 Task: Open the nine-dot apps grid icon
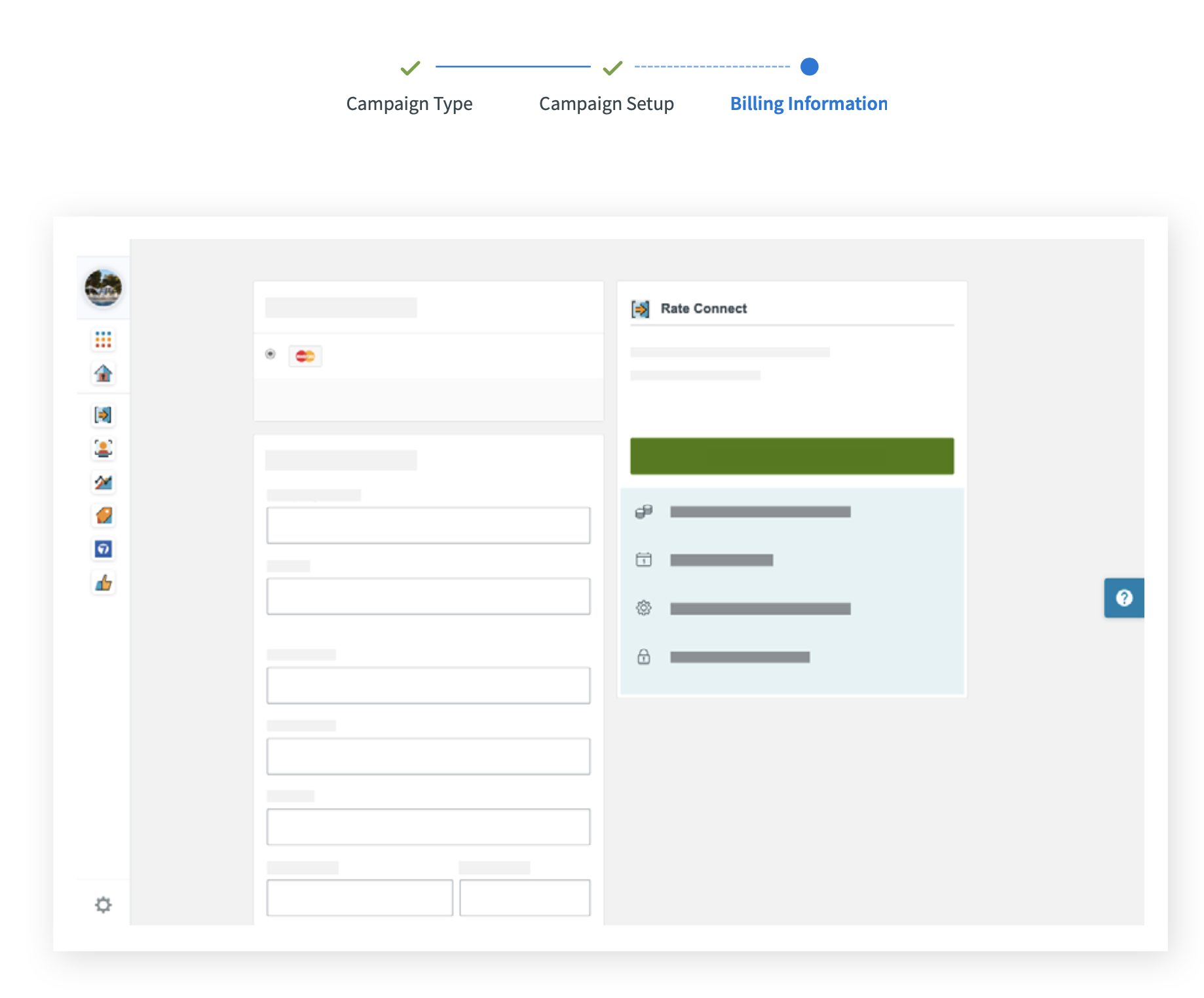pyautogui.click(x=103, y=339)
